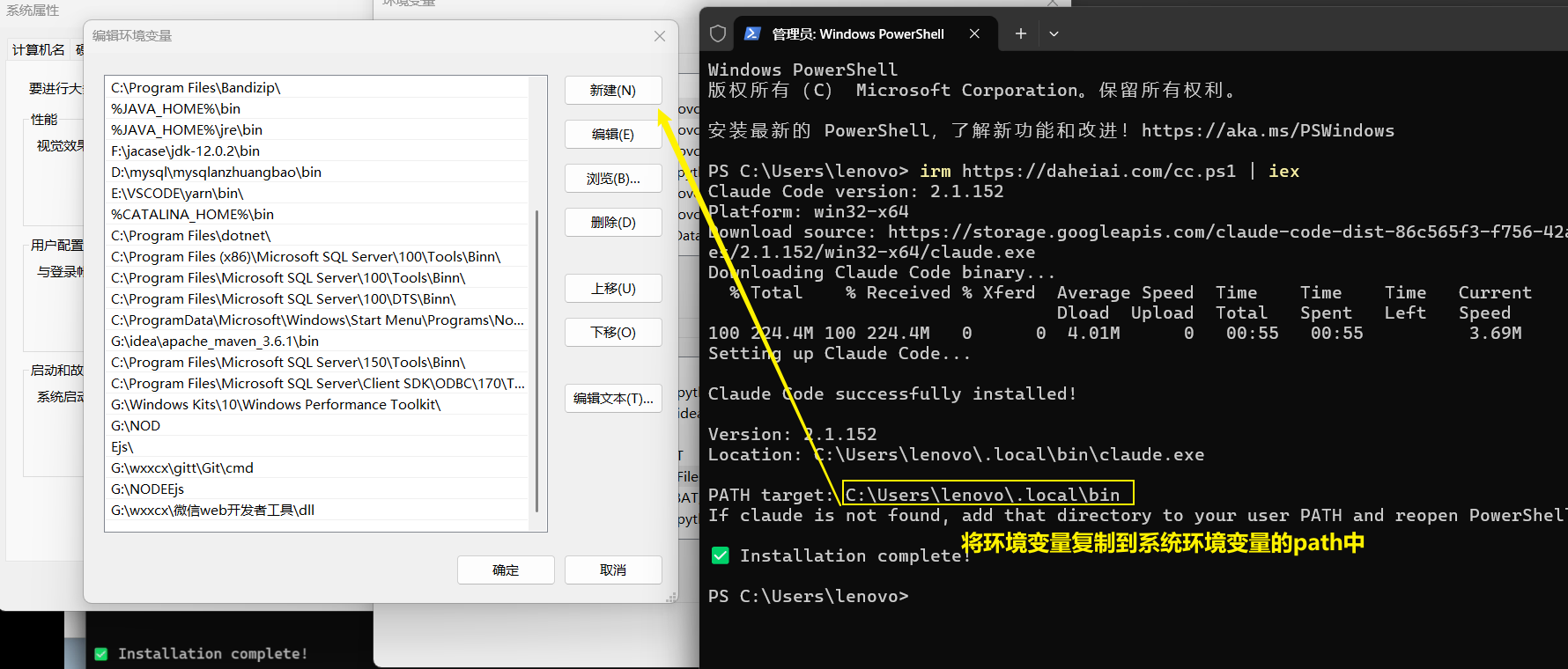Click the Platform: win32-x64 line

(x=809, y=212)
